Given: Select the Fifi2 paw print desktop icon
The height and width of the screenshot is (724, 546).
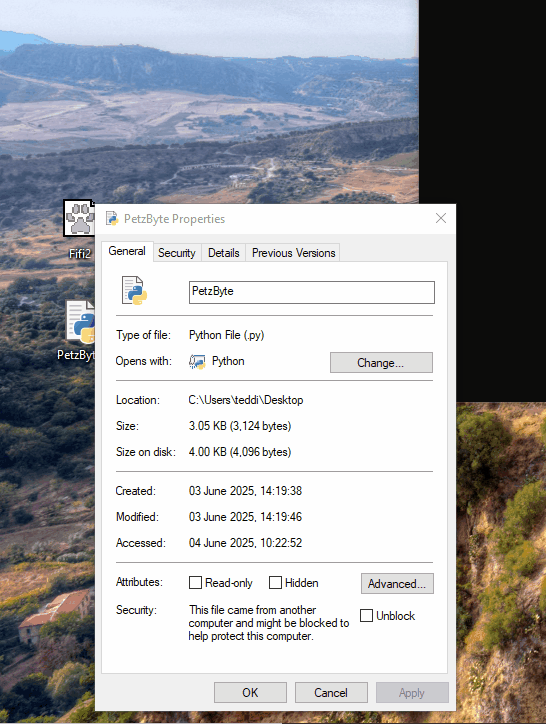Looking at the screenshot, I should point(79,218).
